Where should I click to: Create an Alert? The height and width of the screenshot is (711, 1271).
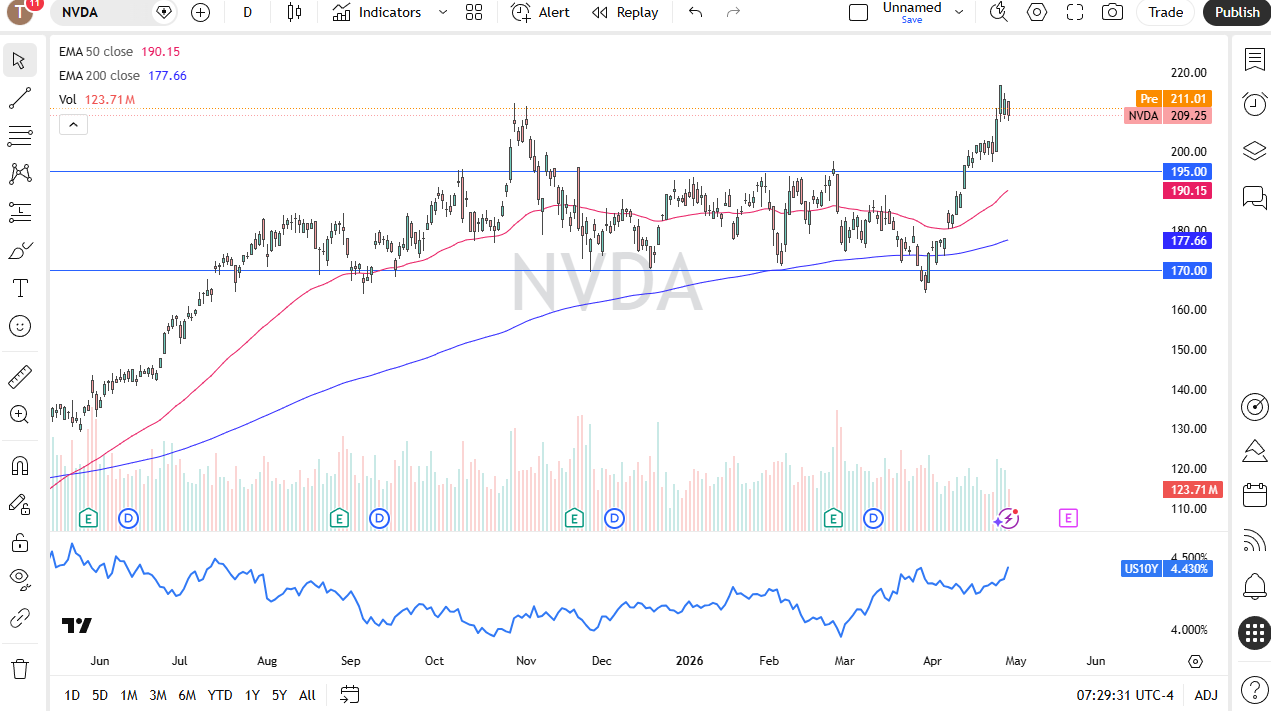coord(540,12)
